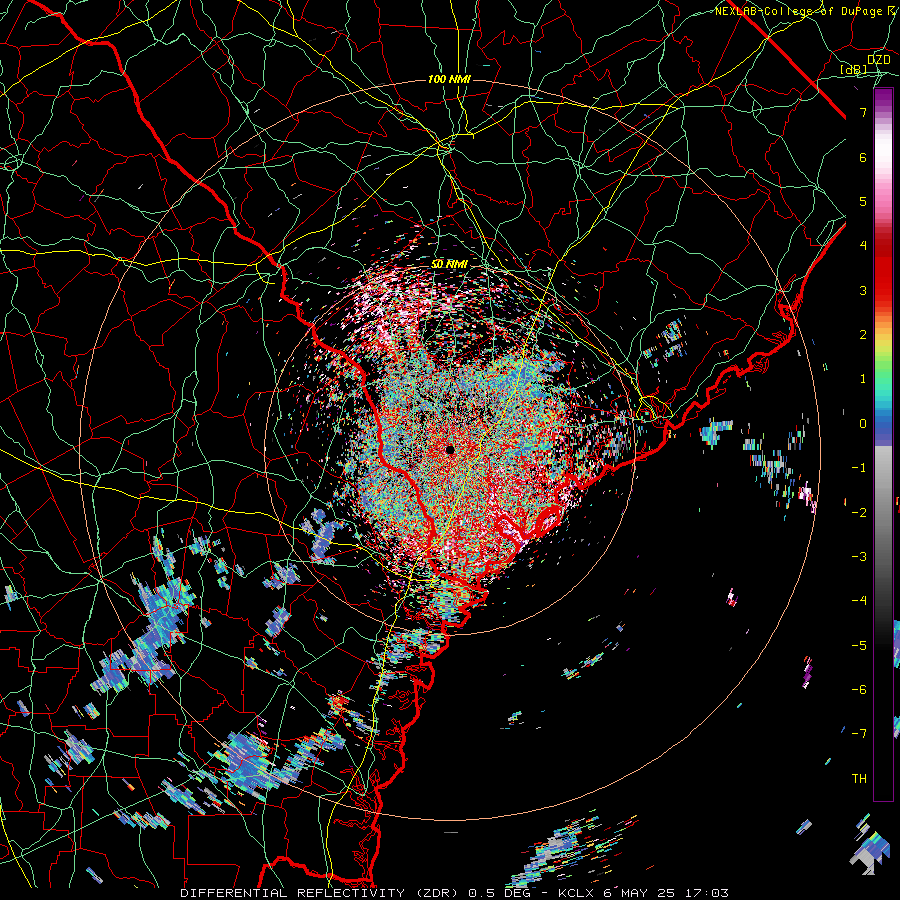This screenshot has width=900, height=900.
Task: Click the vertical ZDR color scale bar
Action: coord(883,444)
